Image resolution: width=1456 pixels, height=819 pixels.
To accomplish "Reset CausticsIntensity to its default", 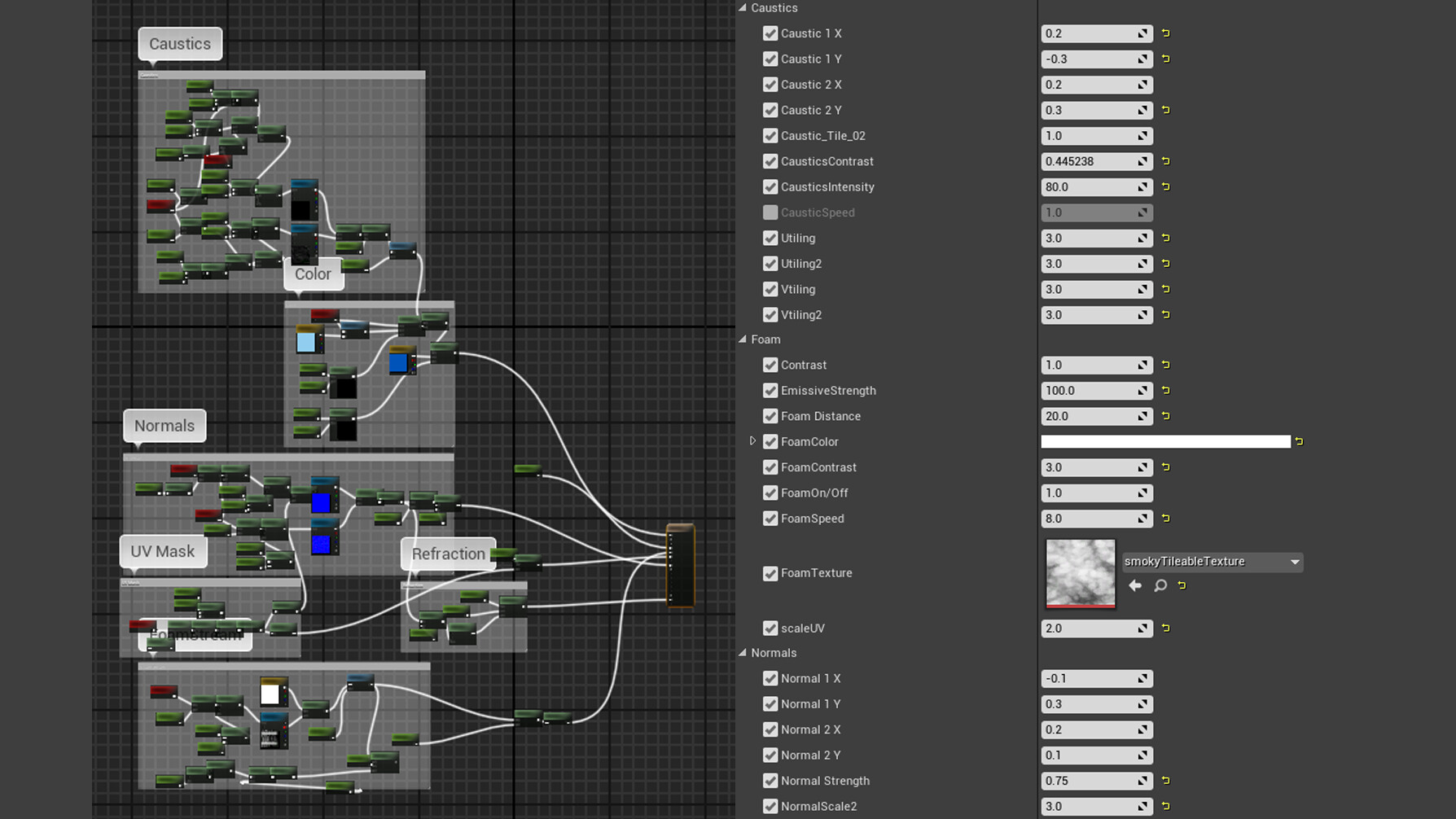I will click(x=1165, y=187).
